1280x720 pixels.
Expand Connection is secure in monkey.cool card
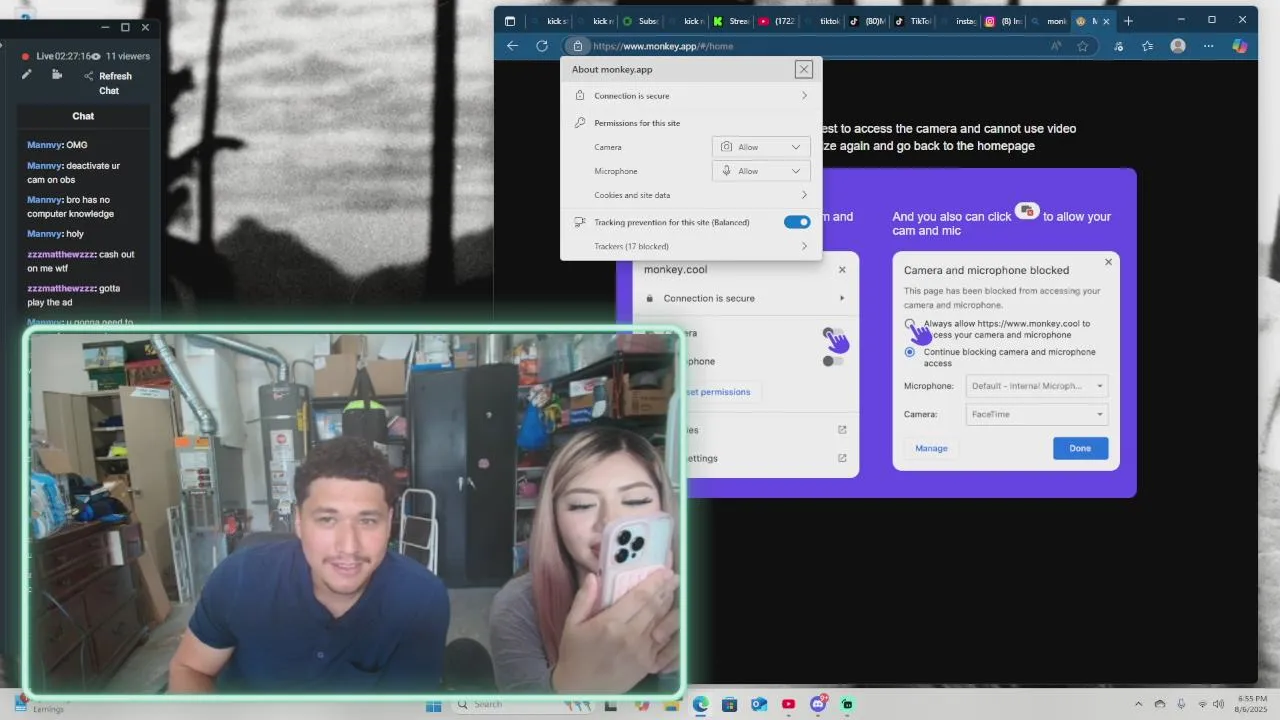pyautogui.click(x=746, y=298)
